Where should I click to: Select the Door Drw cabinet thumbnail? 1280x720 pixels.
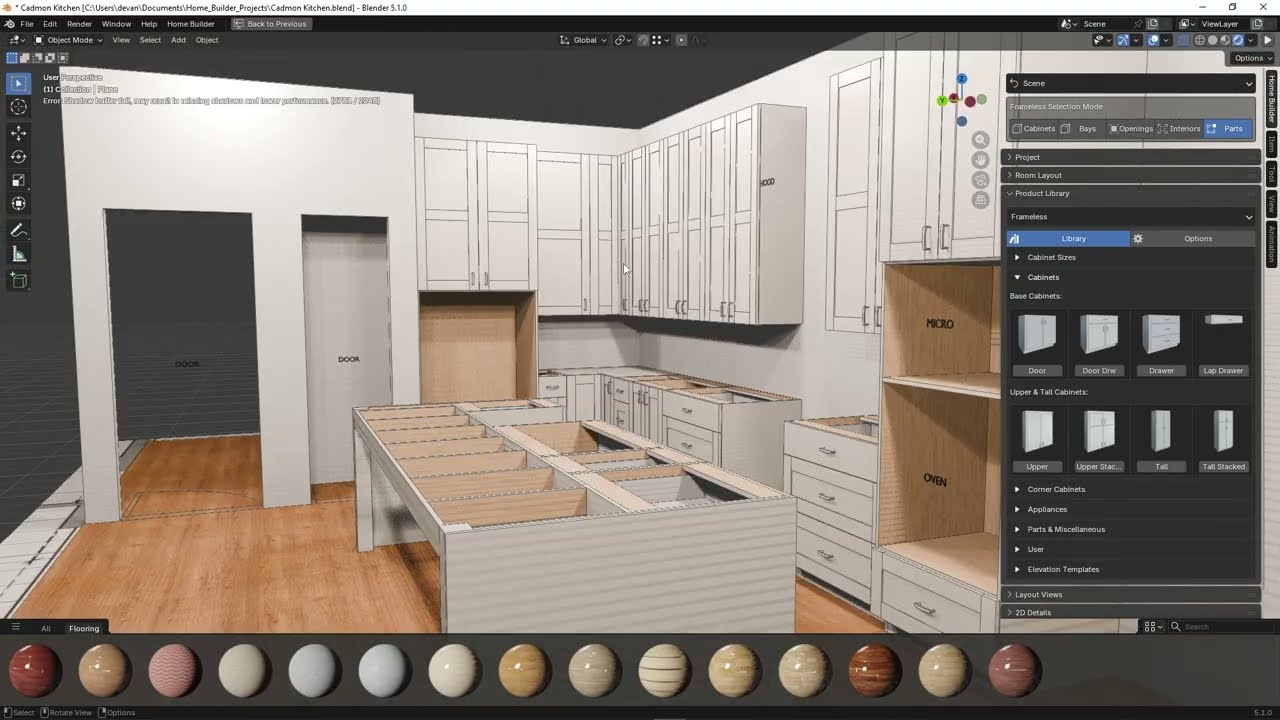1099,342
